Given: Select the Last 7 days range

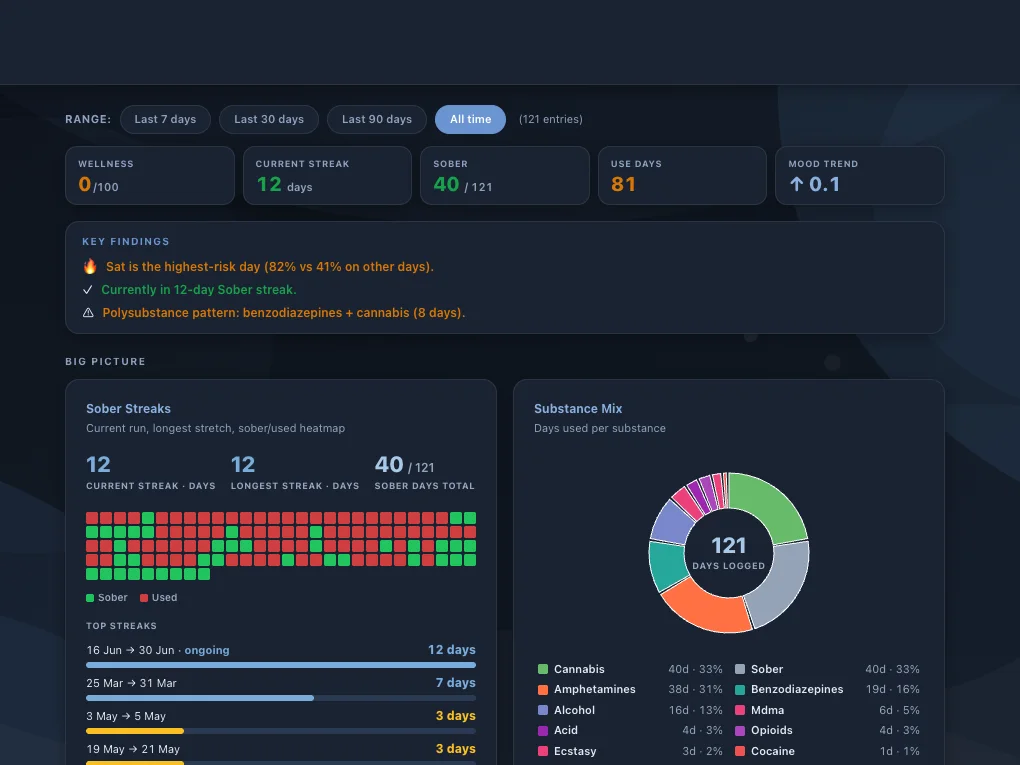Looking at the screenshot, I should tap(165, 119).
